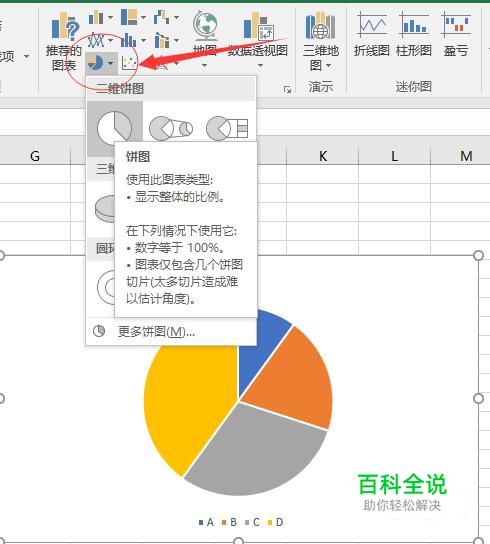Click the Map (地图) globe icon
The width and height of the screenshot is (490, 544).
(x=205, y=25)
